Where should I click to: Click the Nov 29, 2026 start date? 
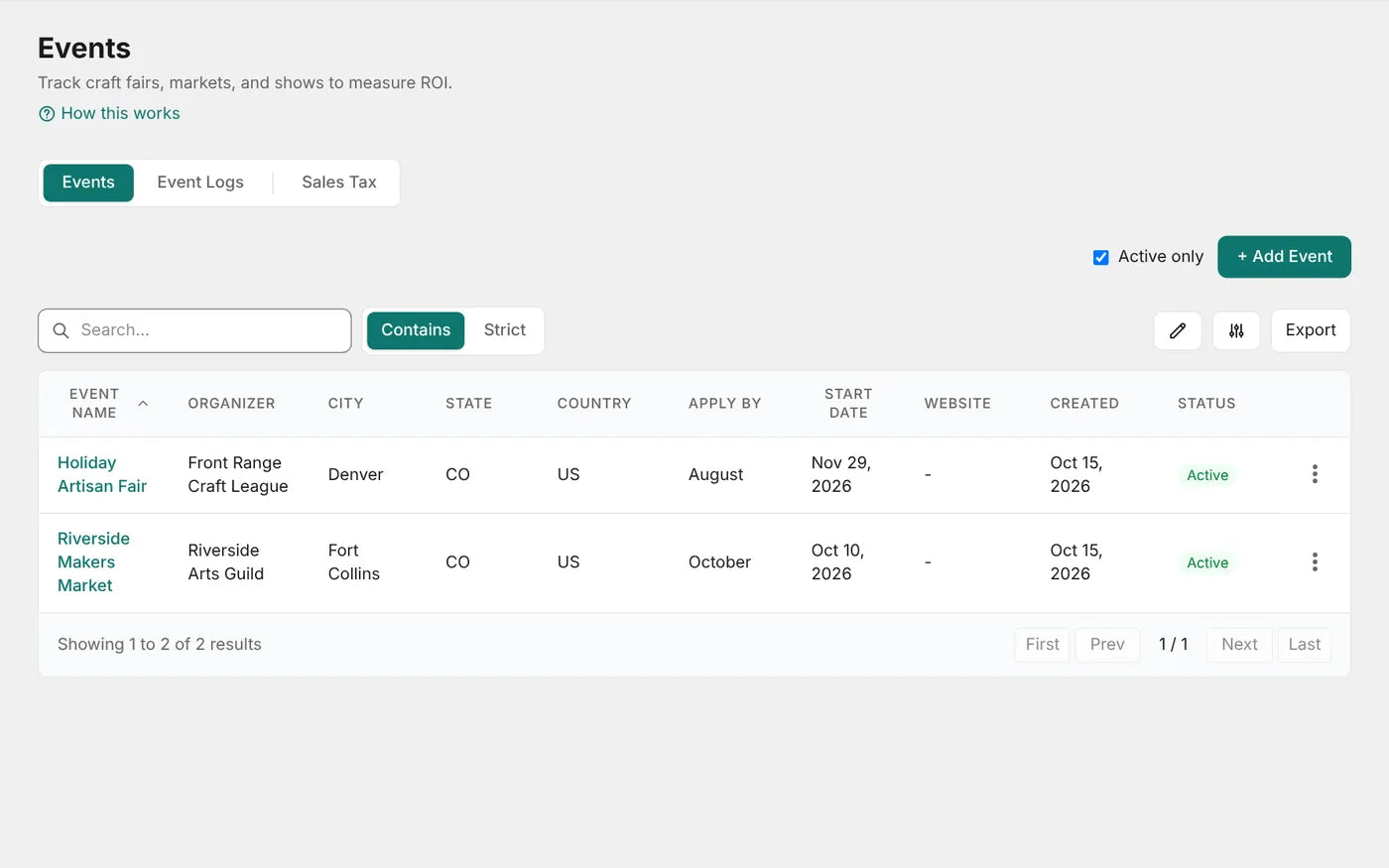[x=840, y=474]
